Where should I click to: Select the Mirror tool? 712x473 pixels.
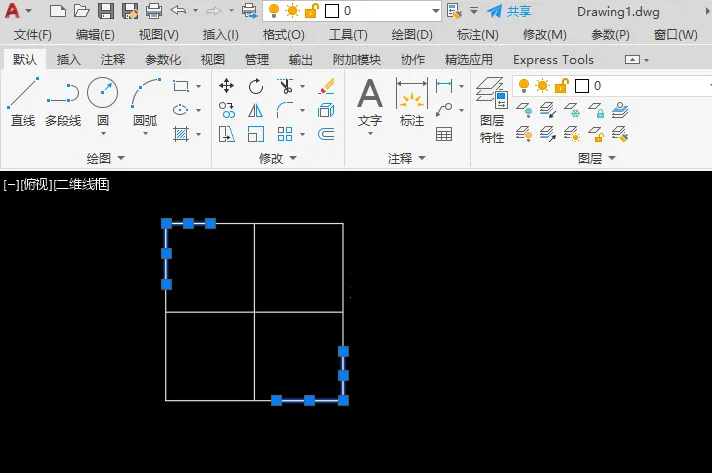256,110
